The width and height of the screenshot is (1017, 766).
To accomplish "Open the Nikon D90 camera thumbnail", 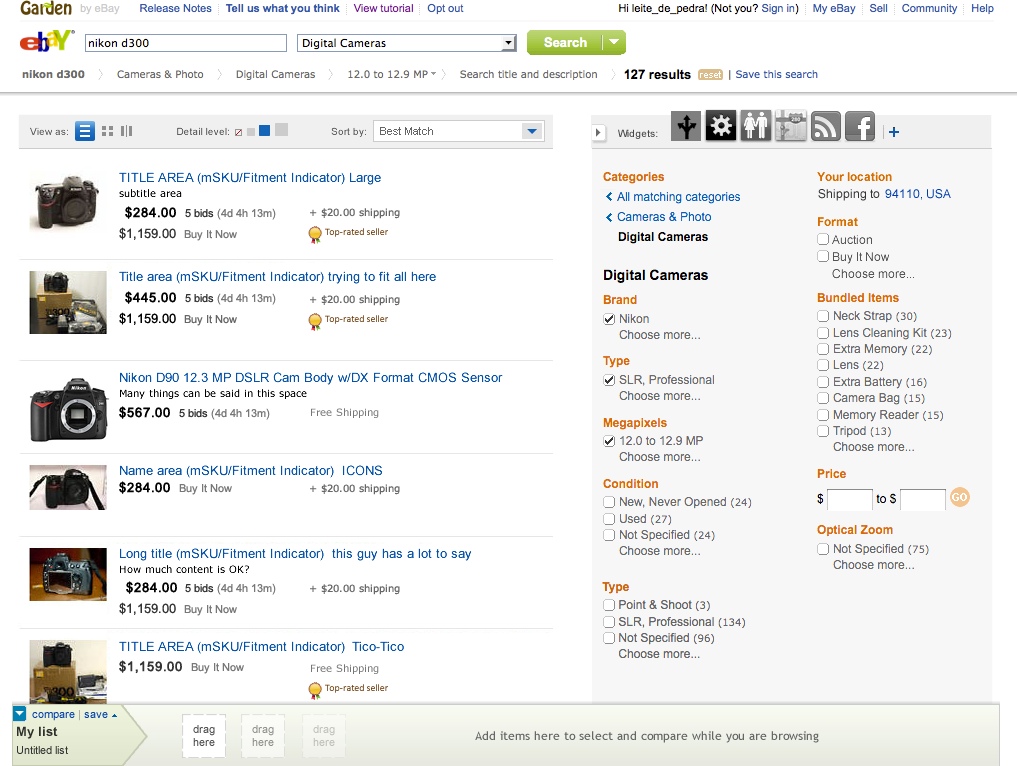I will tap(68, 409).
